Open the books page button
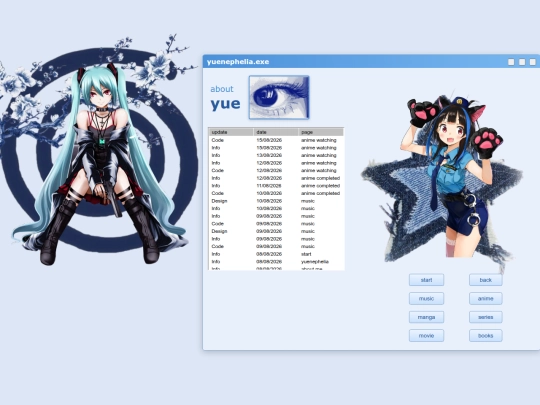540x405 pixels. tap(486, 335)
